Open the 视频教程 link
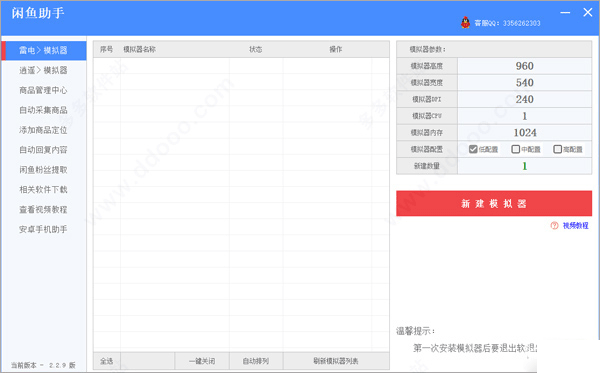The width and height of the screenshot is (600, 373). [x=576, y=226]
